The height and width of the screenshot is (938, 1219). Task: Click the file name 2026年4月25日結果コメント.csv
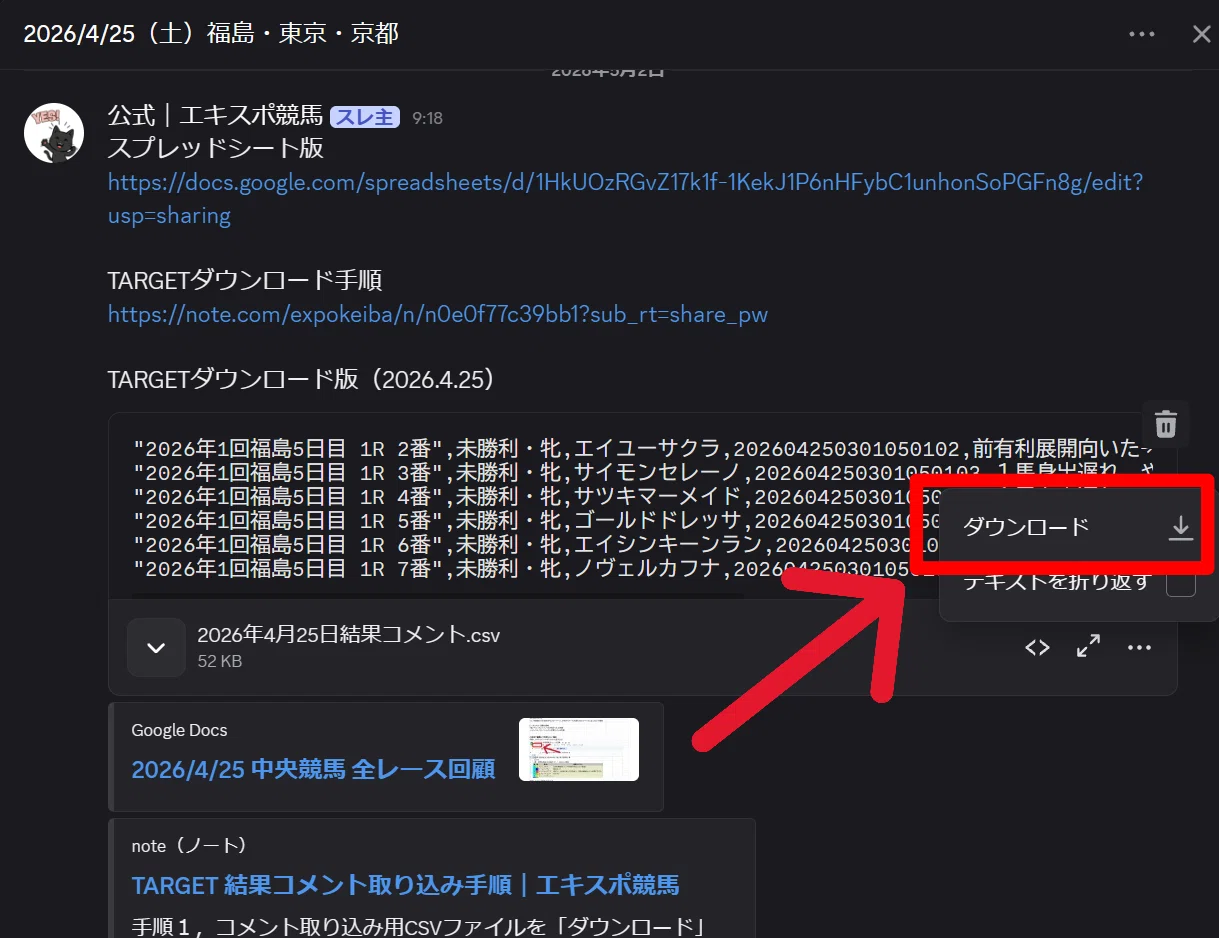pos(349,635)
